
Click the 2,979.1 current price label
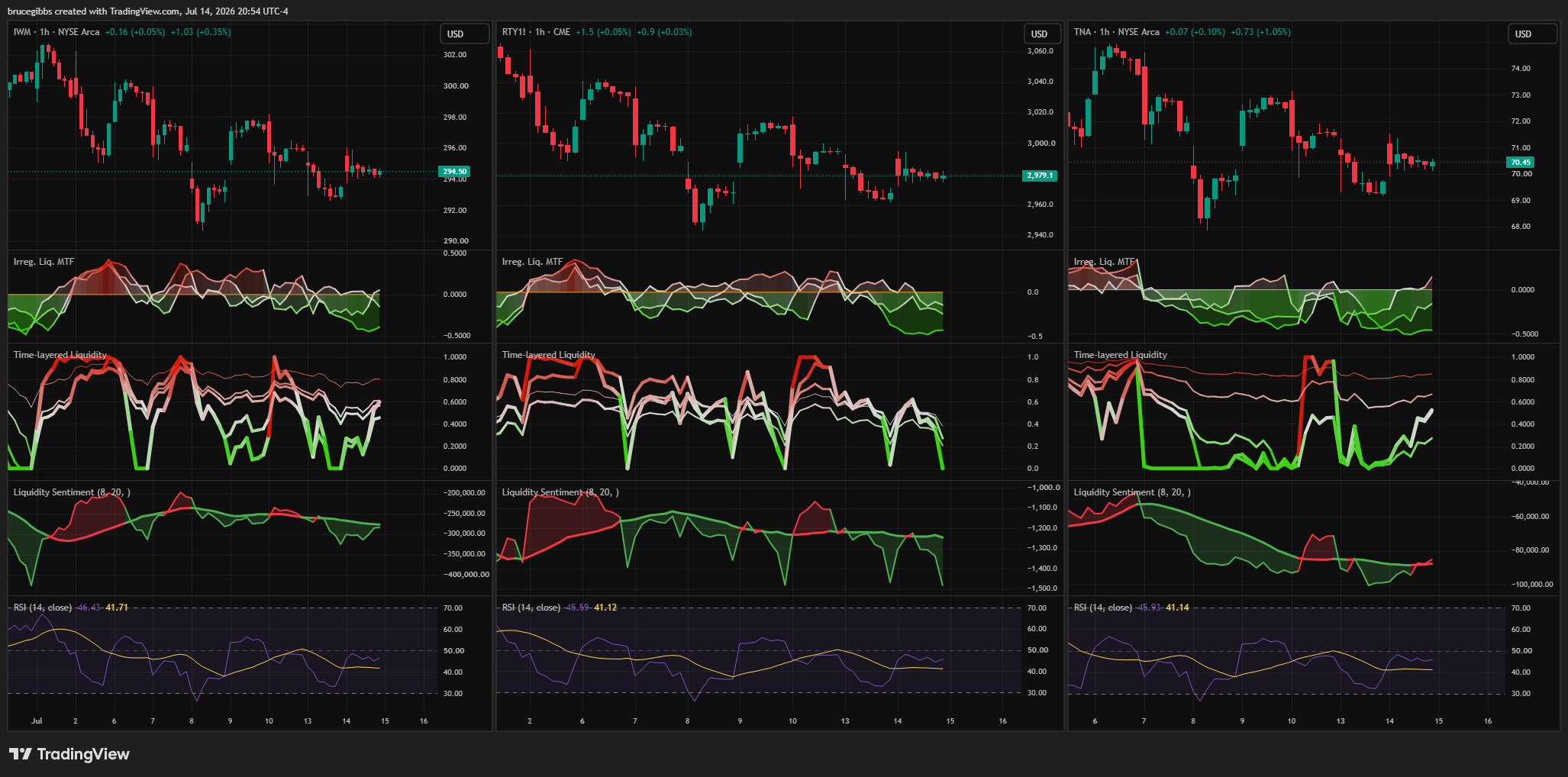click(1040, 176)
